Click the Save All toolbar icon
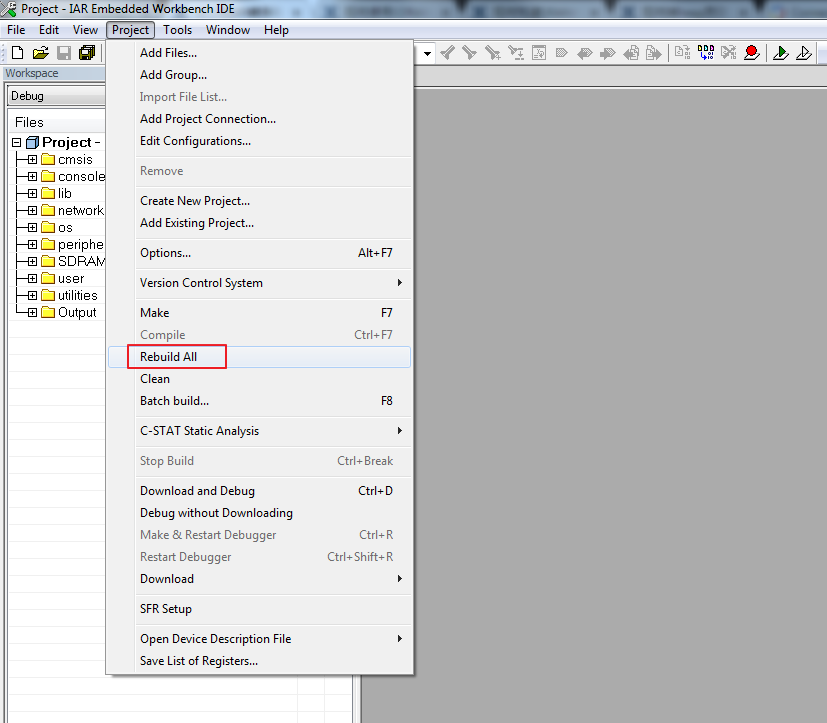This screenshot has width=827, height=723. tap(87, 53)
